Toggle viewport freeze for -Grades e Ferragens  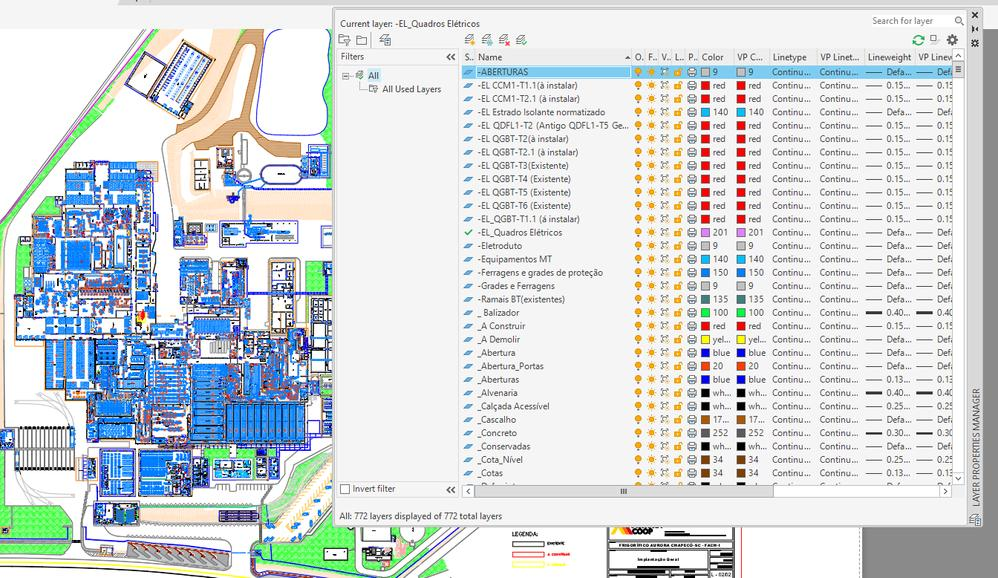[x=665, y=286]
